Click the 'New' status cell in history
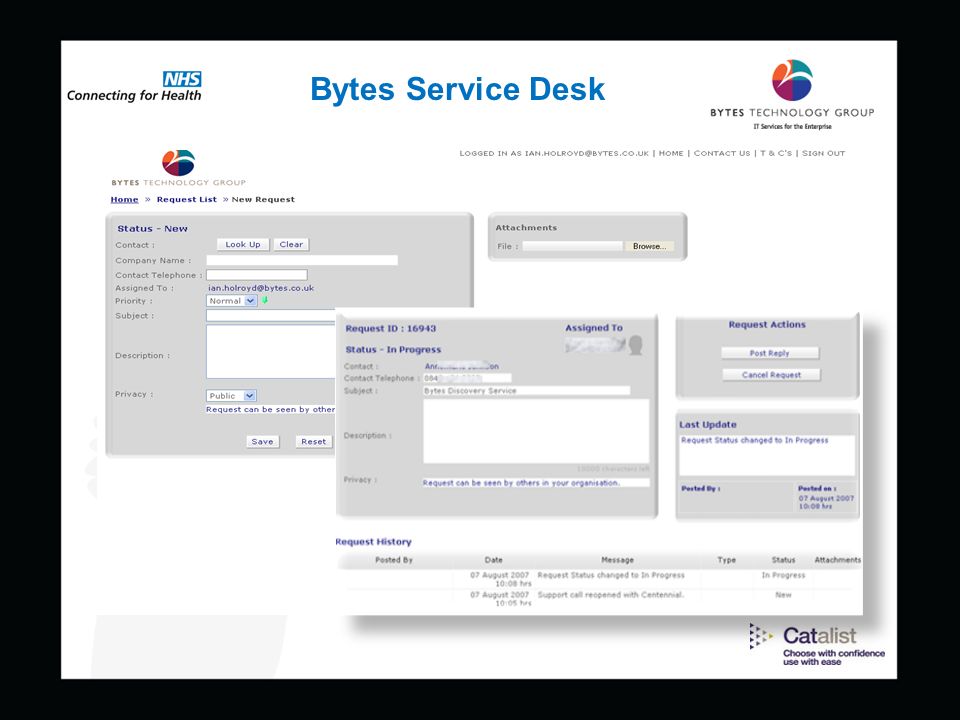Screen dimensions: 960x720 tap(784, 594)
